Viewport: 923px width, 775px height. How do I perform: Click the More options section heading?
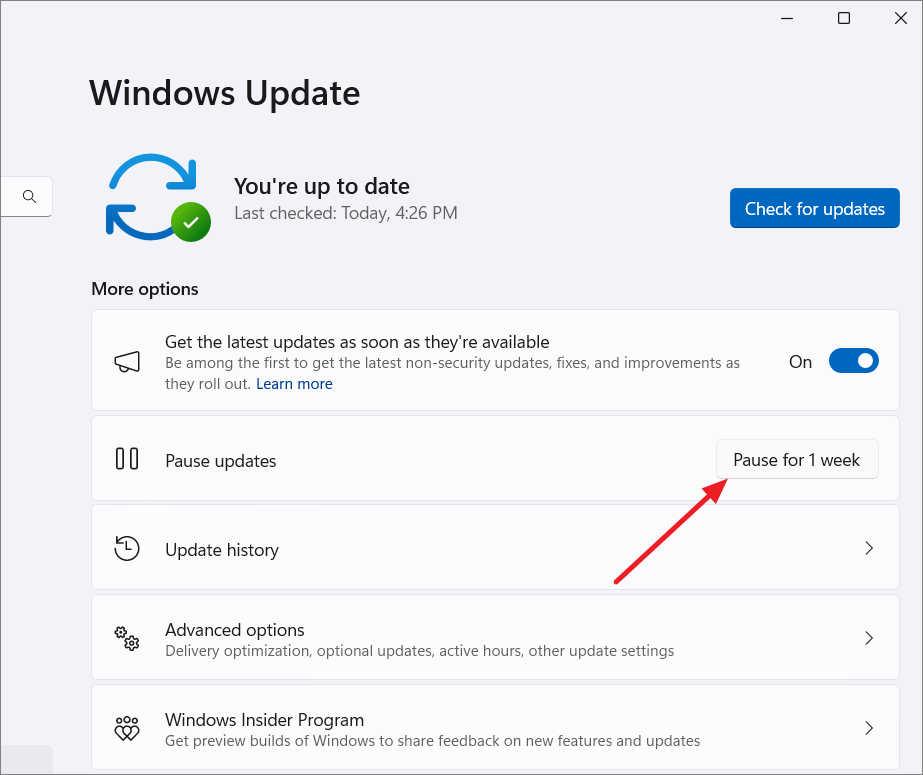pyautogui.click(x=145, y=289)
